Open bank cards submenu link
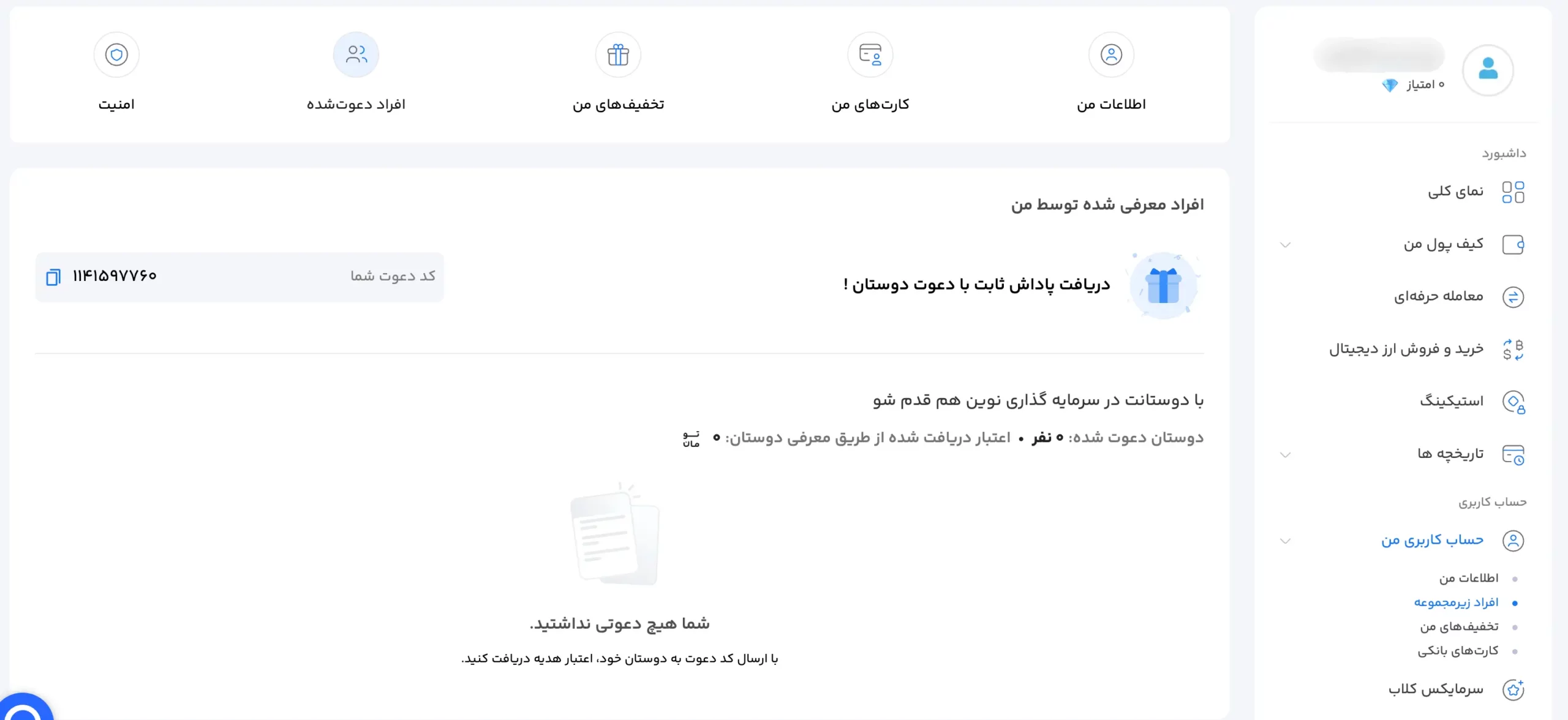 1458,651
